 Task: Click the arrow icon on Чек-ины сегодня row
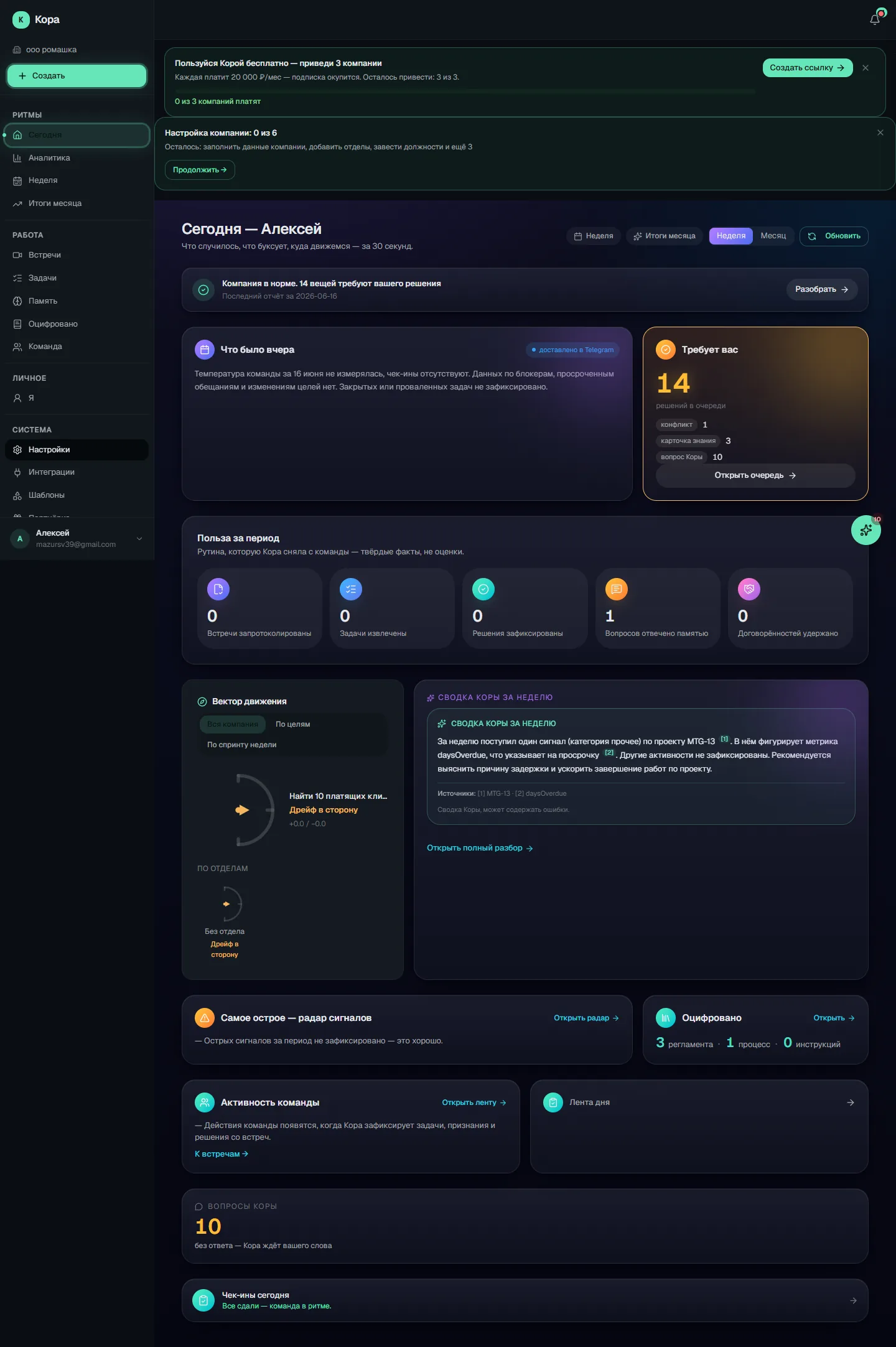(x=853, y=1300)
